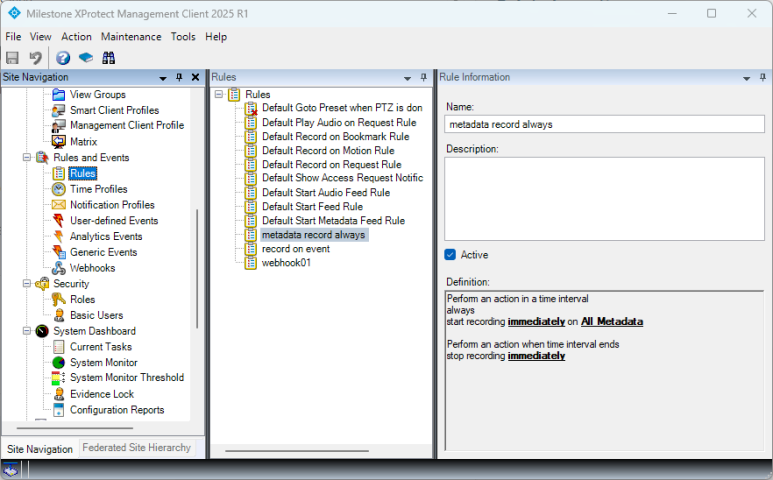Open the Maintenance menu

pyautogui.click(x=130, y=37)
